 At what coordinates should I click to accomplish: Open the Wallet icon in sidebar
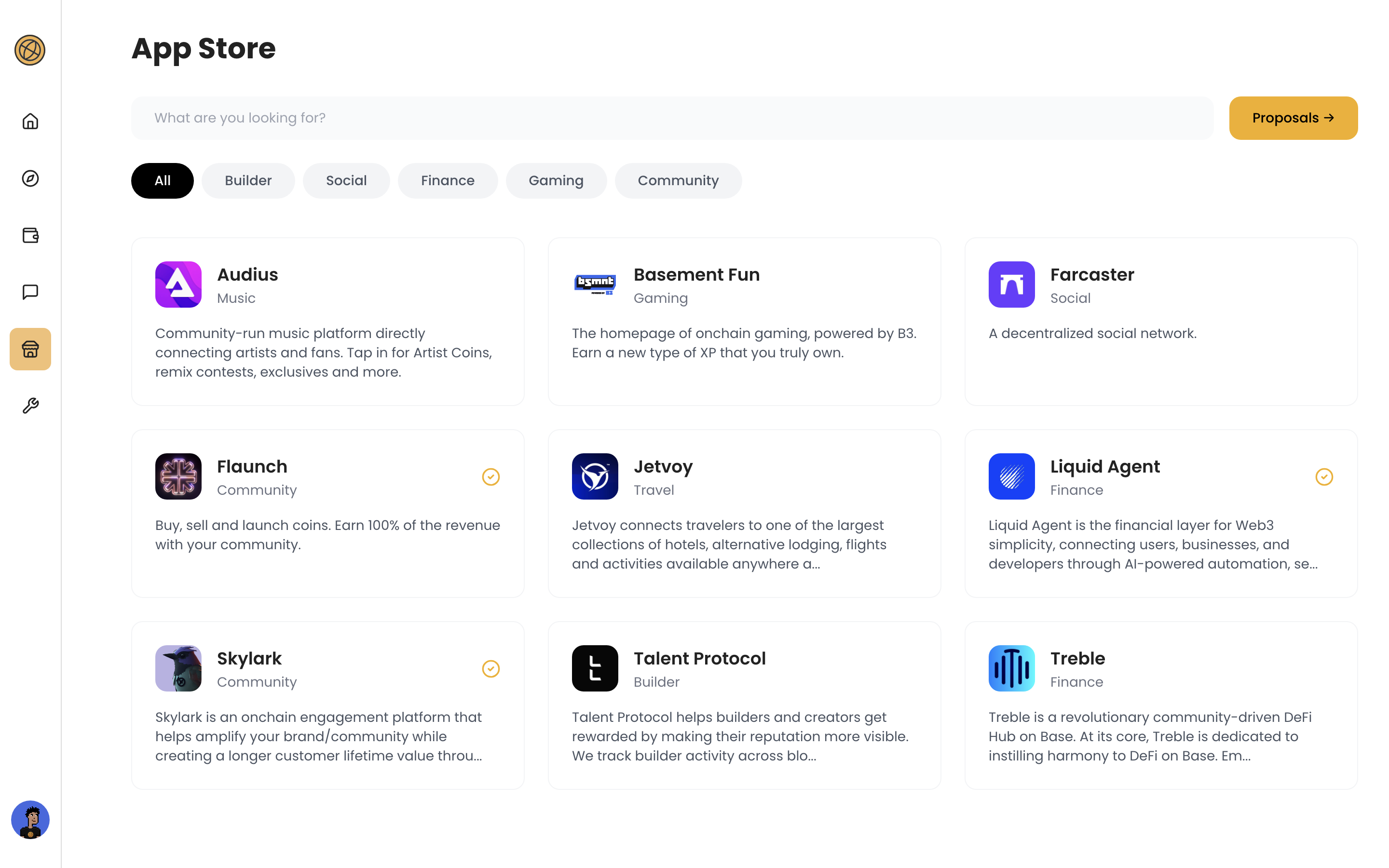pos(30,235)
